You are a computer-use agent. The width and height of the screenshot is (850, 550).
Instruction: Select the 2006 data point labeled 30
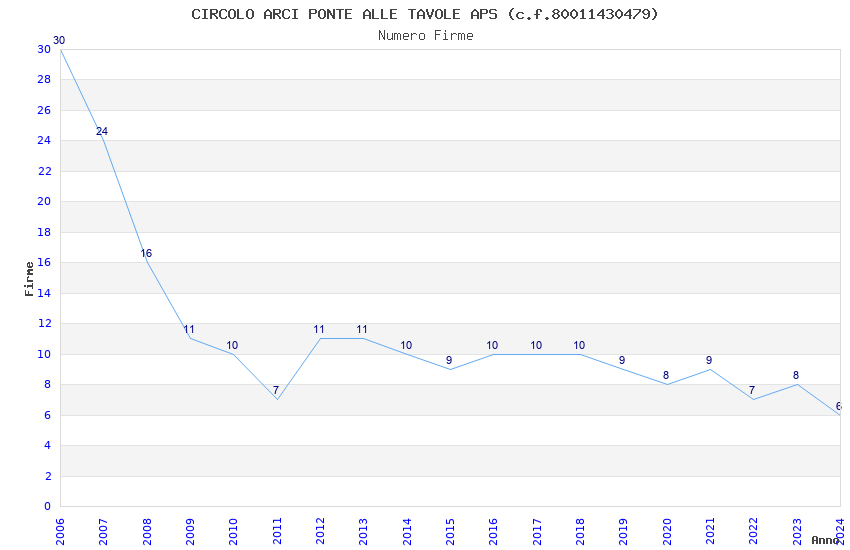59,41
